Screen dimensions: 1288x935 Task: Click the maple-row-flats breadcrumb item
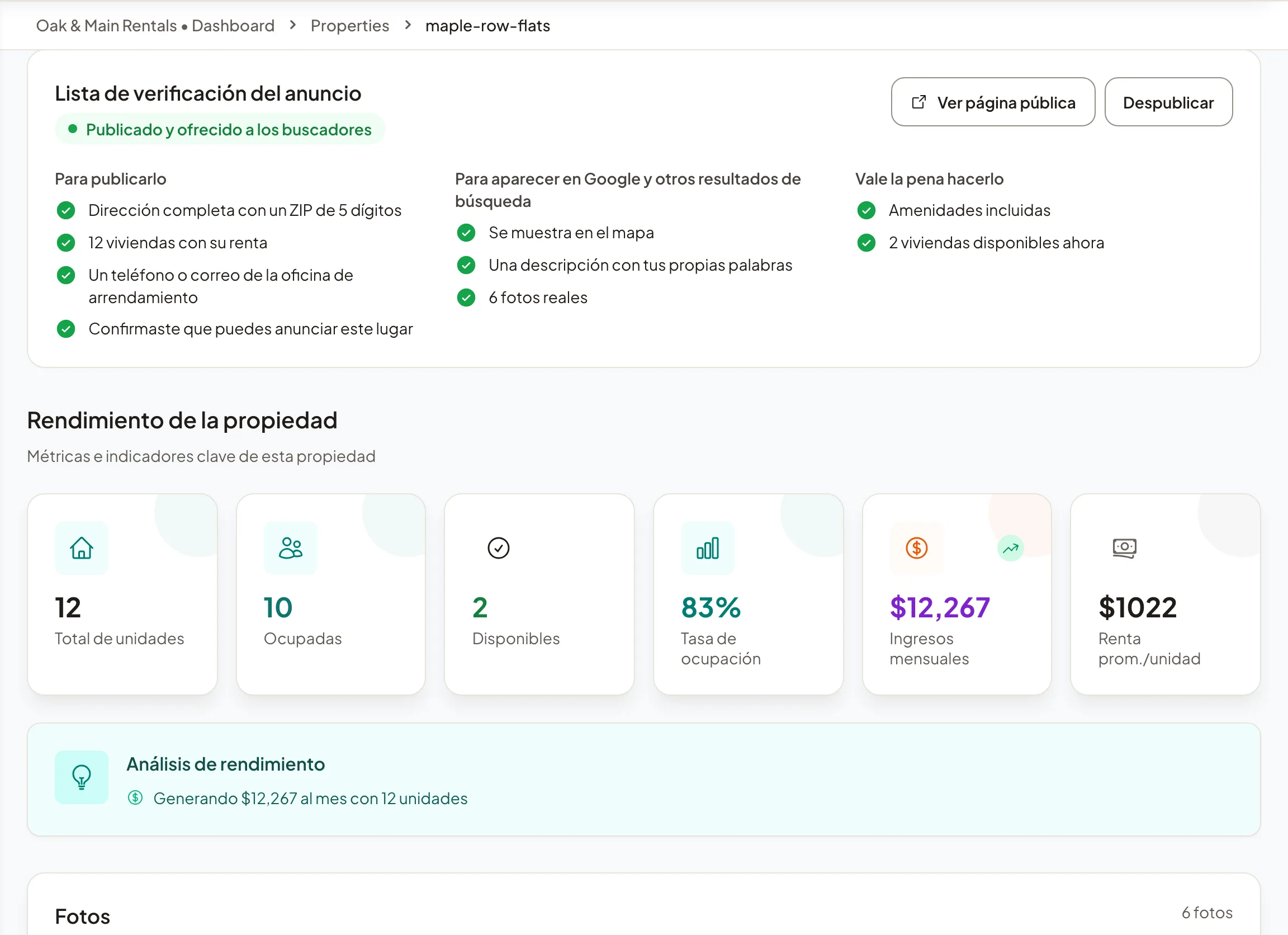pos(488,26)
